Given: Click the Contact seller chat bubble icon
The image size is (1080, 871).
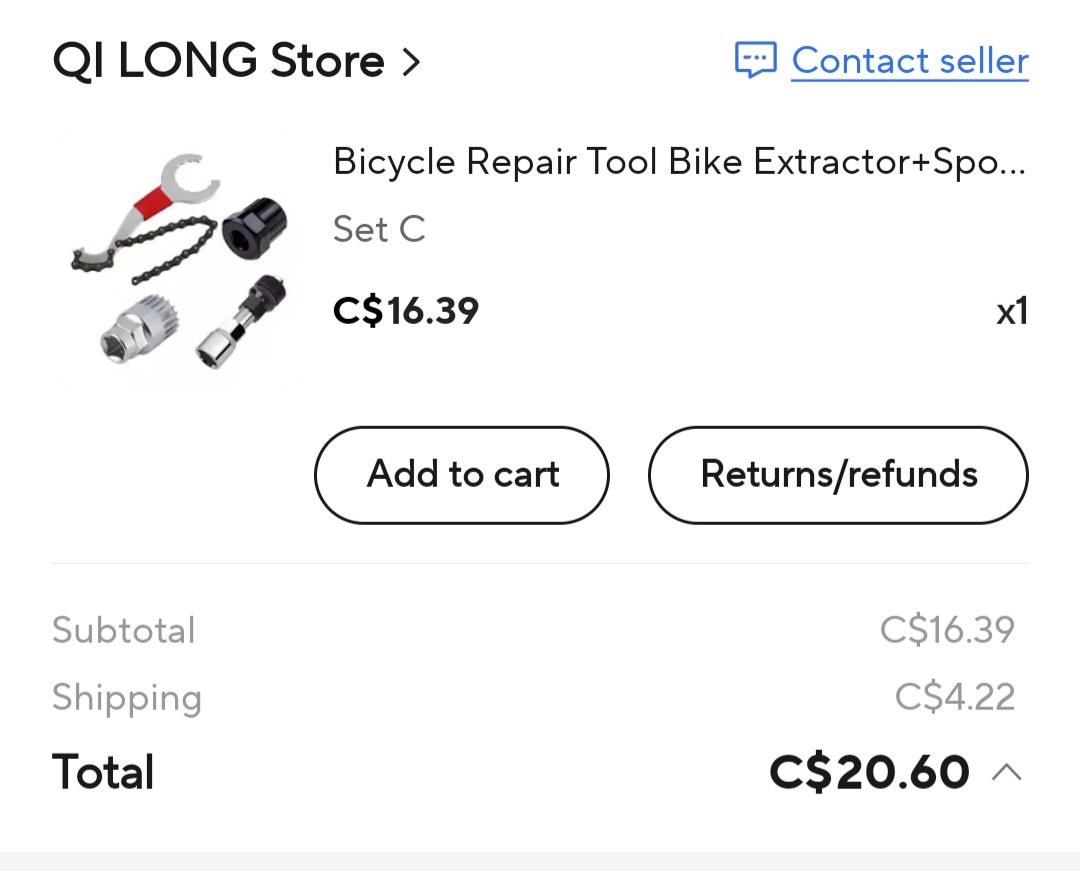Looking at the screenshot, I should click(x=757, y=61).
